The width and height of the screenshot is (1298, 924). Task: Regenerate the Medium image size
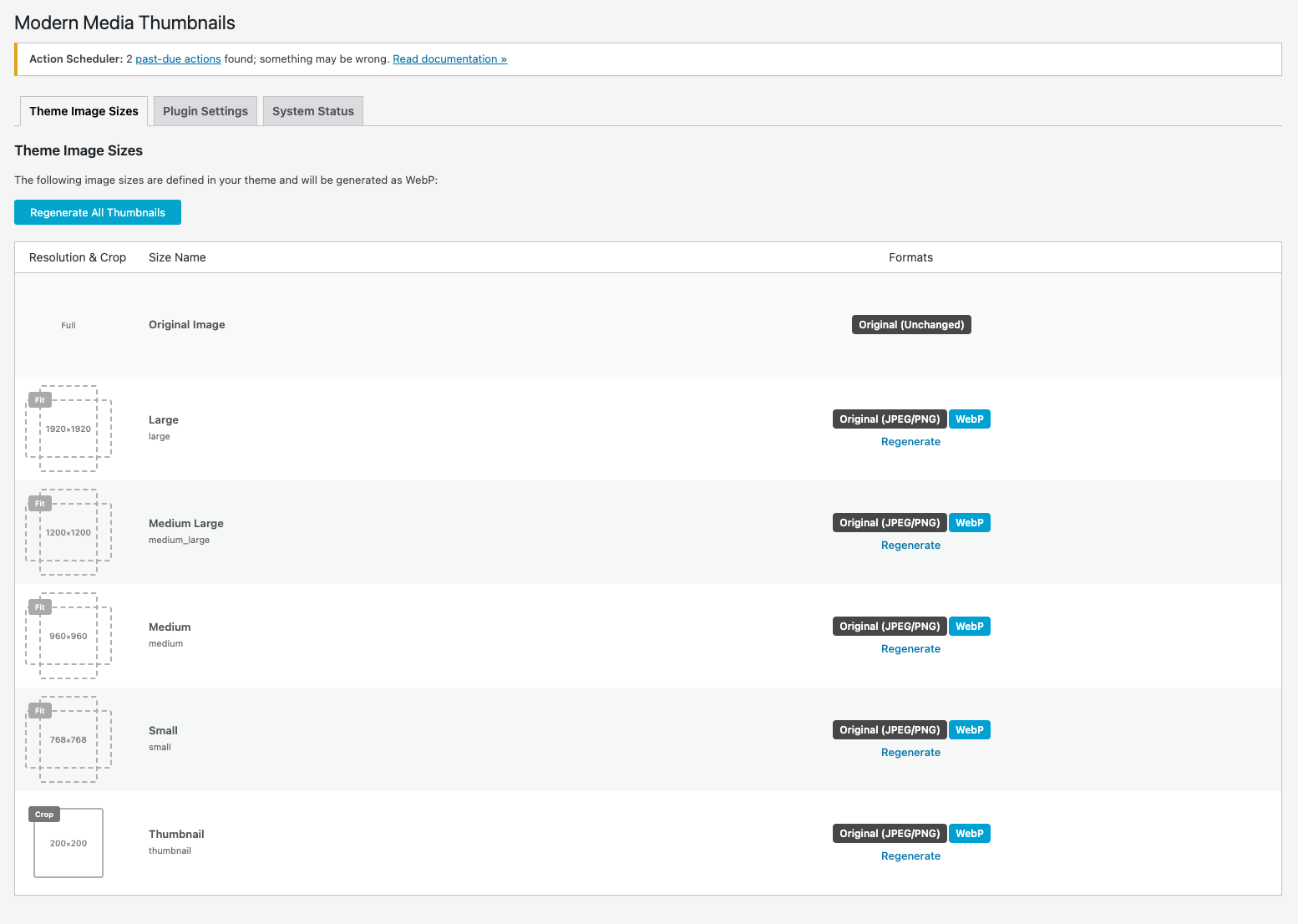pos(910,649)
